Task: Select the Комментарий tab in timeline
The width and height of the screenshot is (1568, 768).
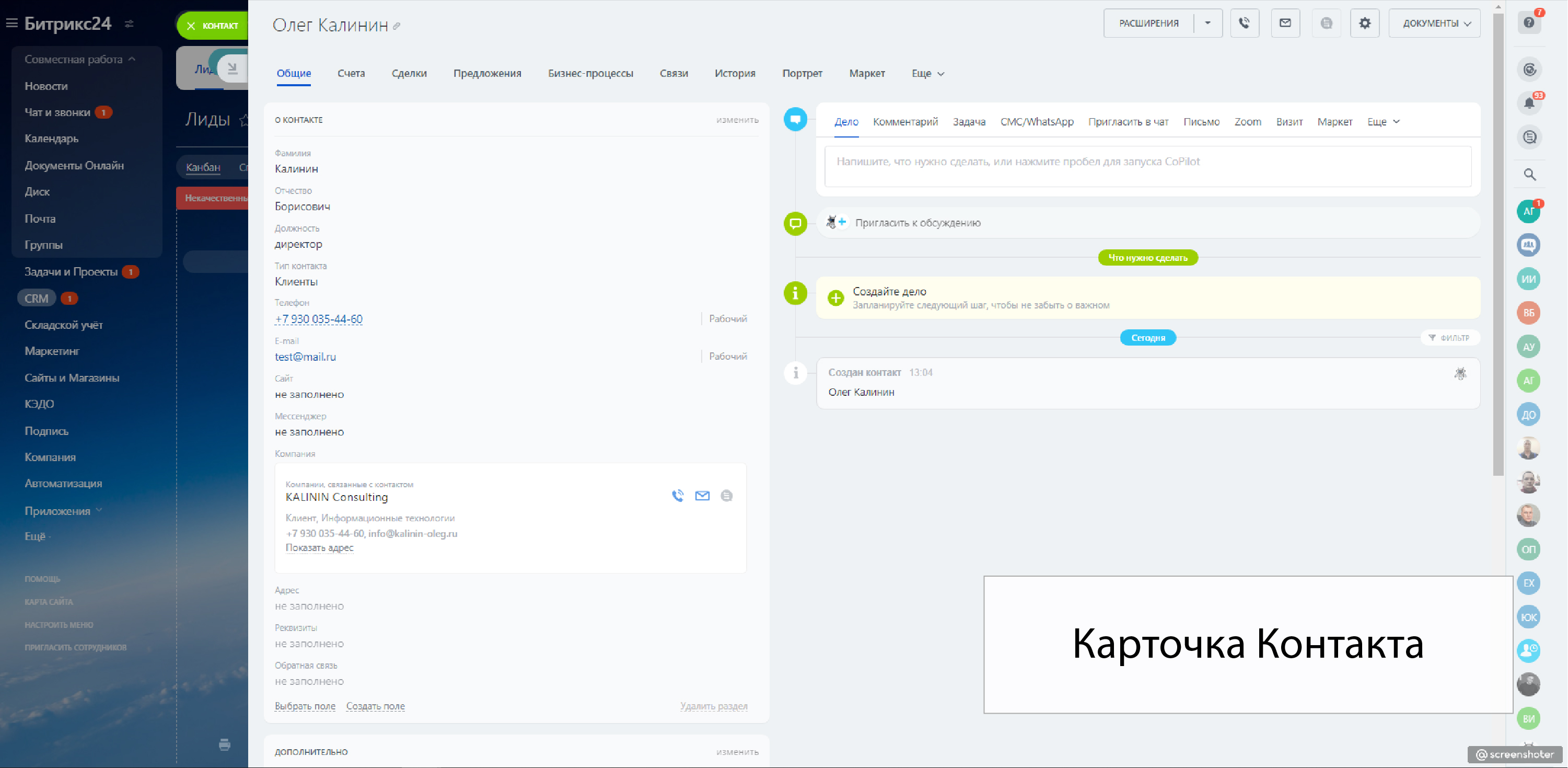Action: pos(904,122)
